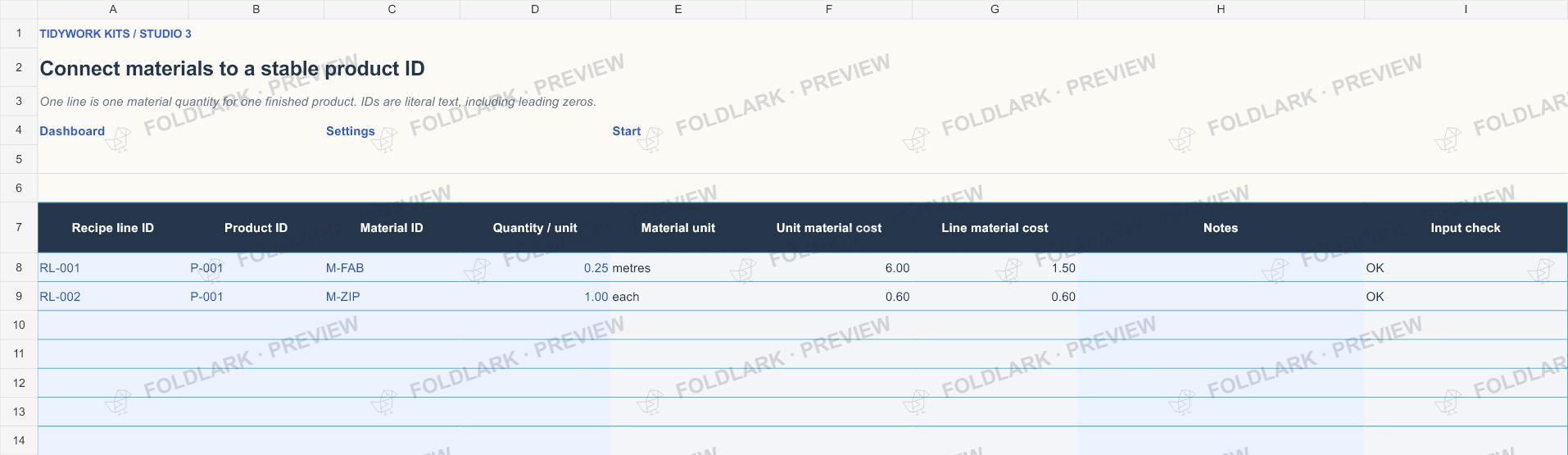Select the Material unit header cell

tap(678, 228)
